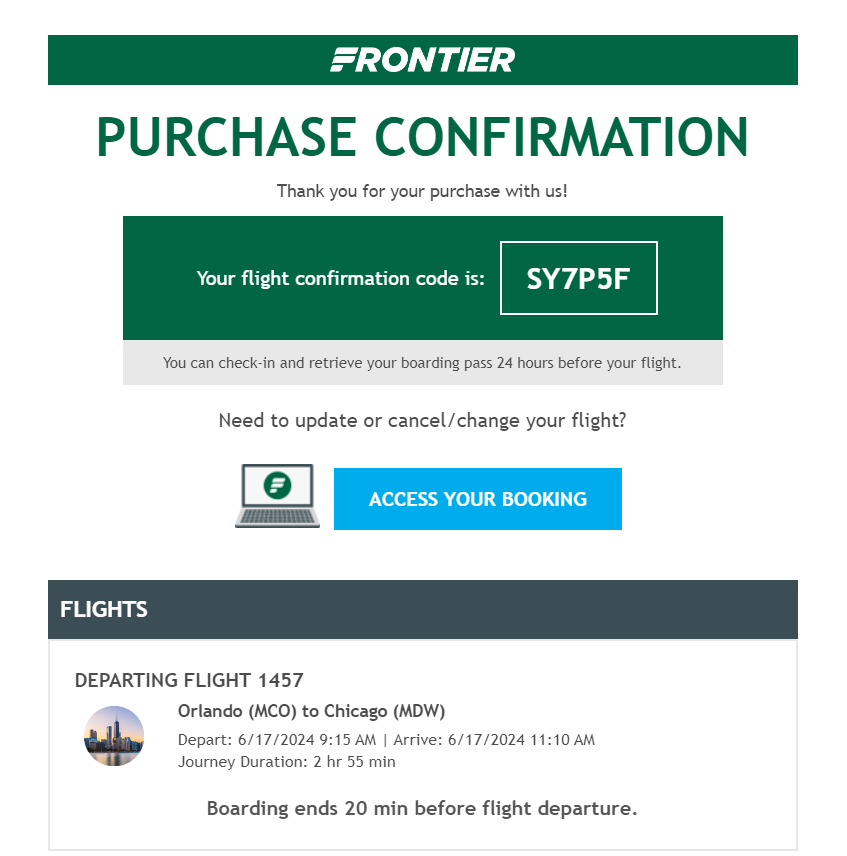Open the ACCESS YOUR BOOKING button
The height and width of the screenshot is (856, 847).
(x=478, y=498)
